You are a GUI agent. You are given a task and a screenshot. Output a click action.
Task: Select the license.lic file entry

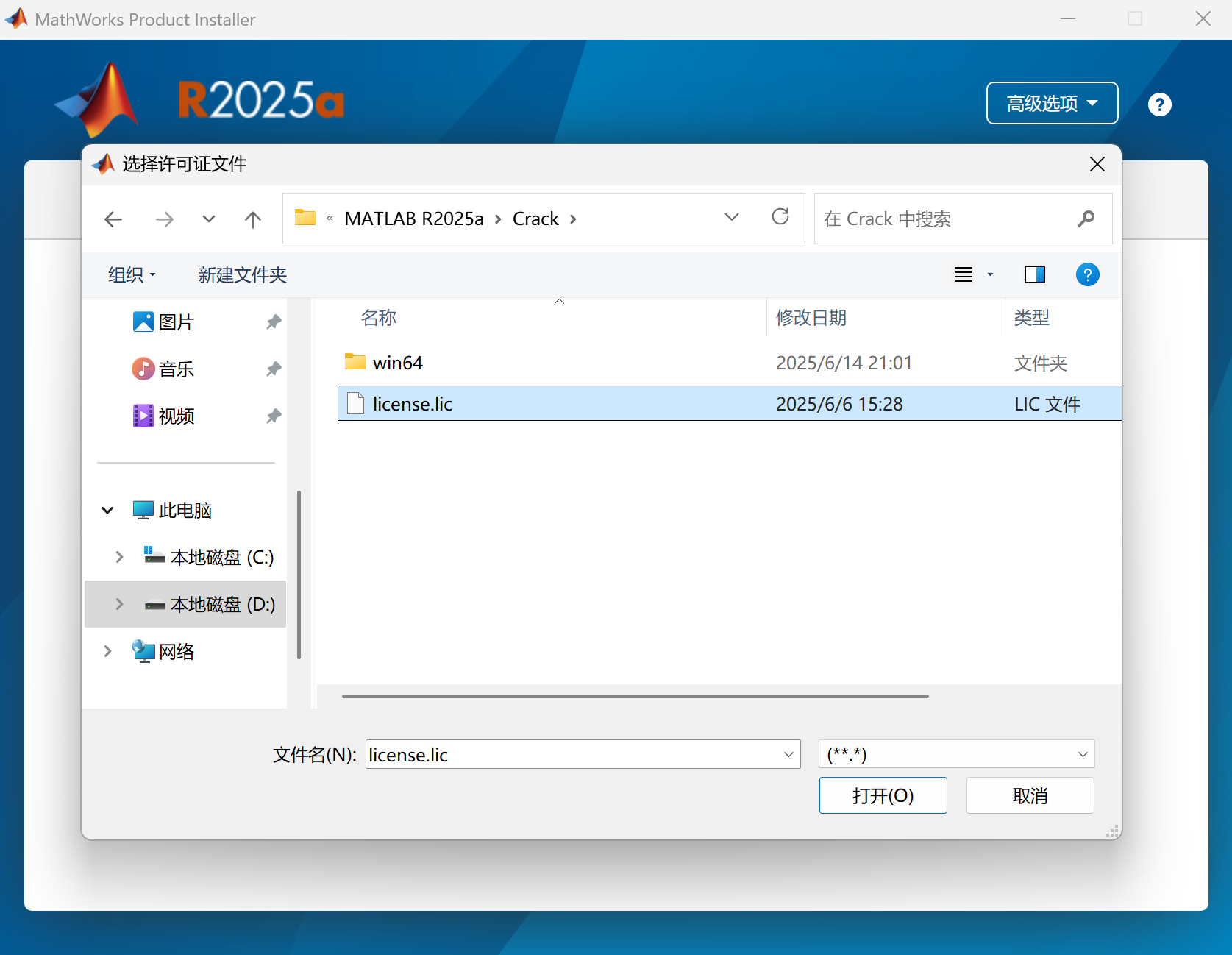point(412,403)
